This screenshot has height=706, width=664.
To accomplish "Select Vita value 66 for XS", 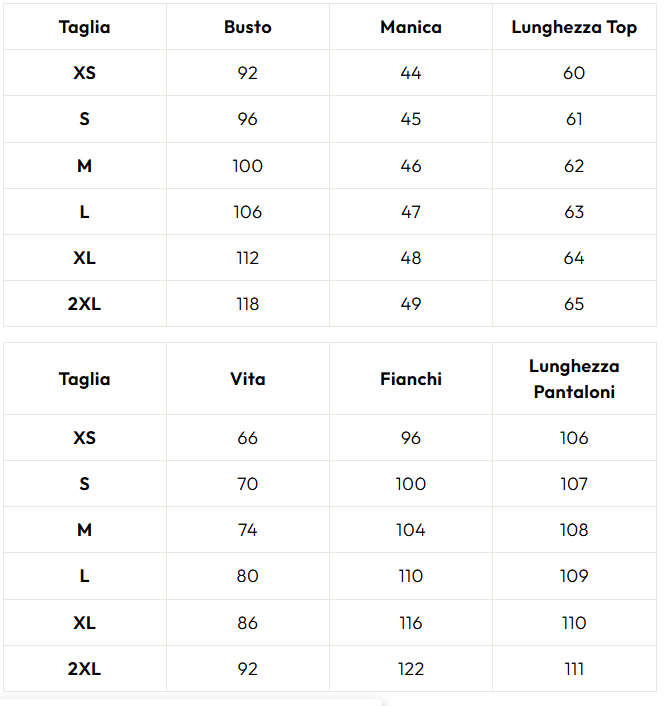I will [248, 438].
